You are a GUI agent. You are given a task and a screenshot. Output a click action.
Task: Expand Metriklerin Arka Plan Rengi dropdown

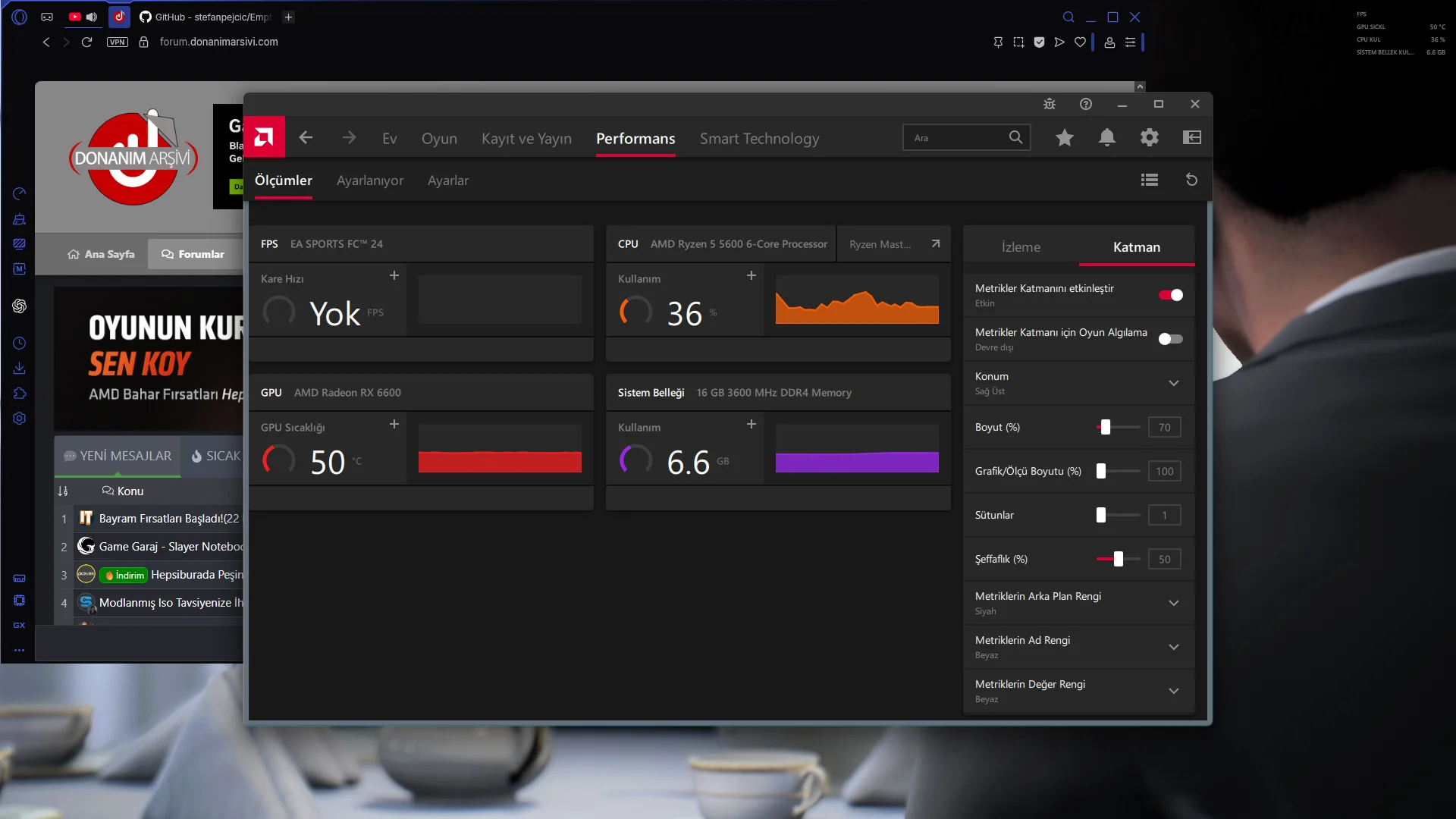tap(1174, 603)
